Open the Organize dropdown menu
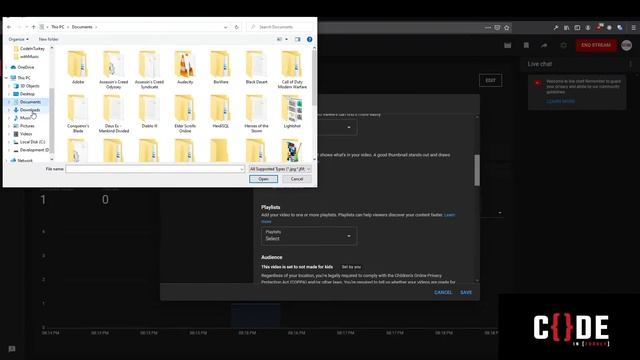The width and height of the screenshot is (640, 360). (x=18, y=39)
